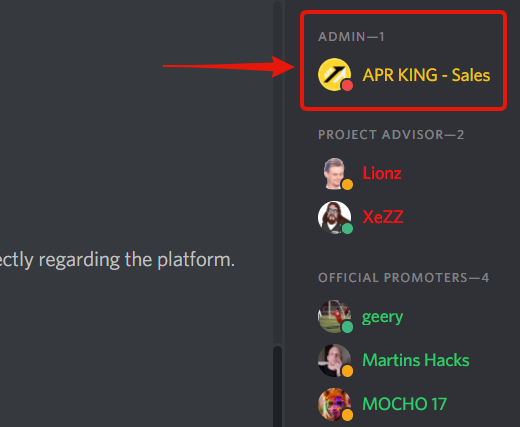Select geery in Official Promoters list
The width and height of the screenshot is (520, 427).
coord(382,317)
